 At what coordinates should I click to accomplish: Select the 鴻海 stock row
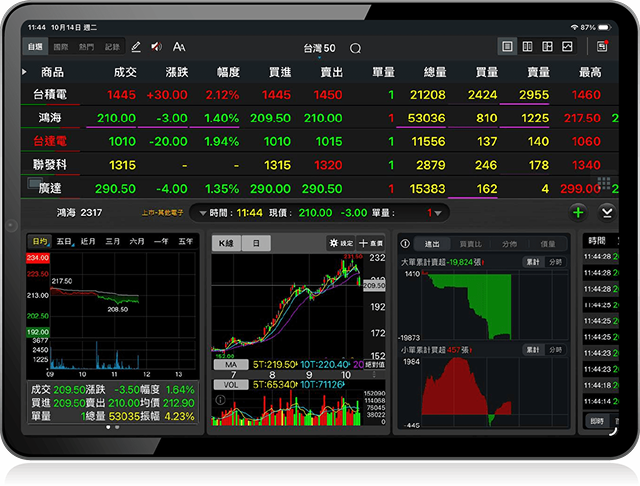tap(320, 118)
